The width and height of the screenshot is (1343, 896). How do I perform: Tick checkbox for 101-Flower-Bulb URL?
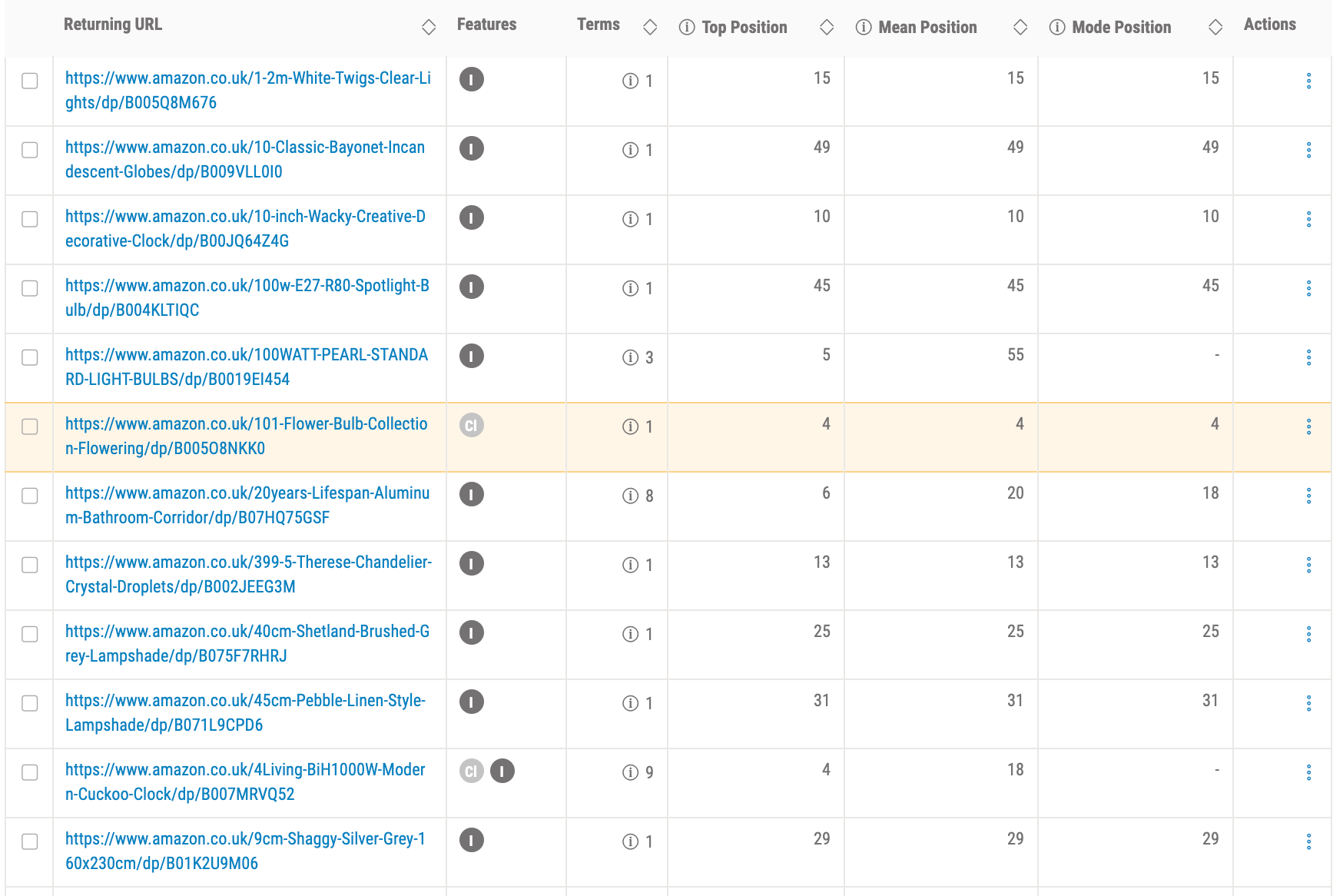tap(30, 426)
